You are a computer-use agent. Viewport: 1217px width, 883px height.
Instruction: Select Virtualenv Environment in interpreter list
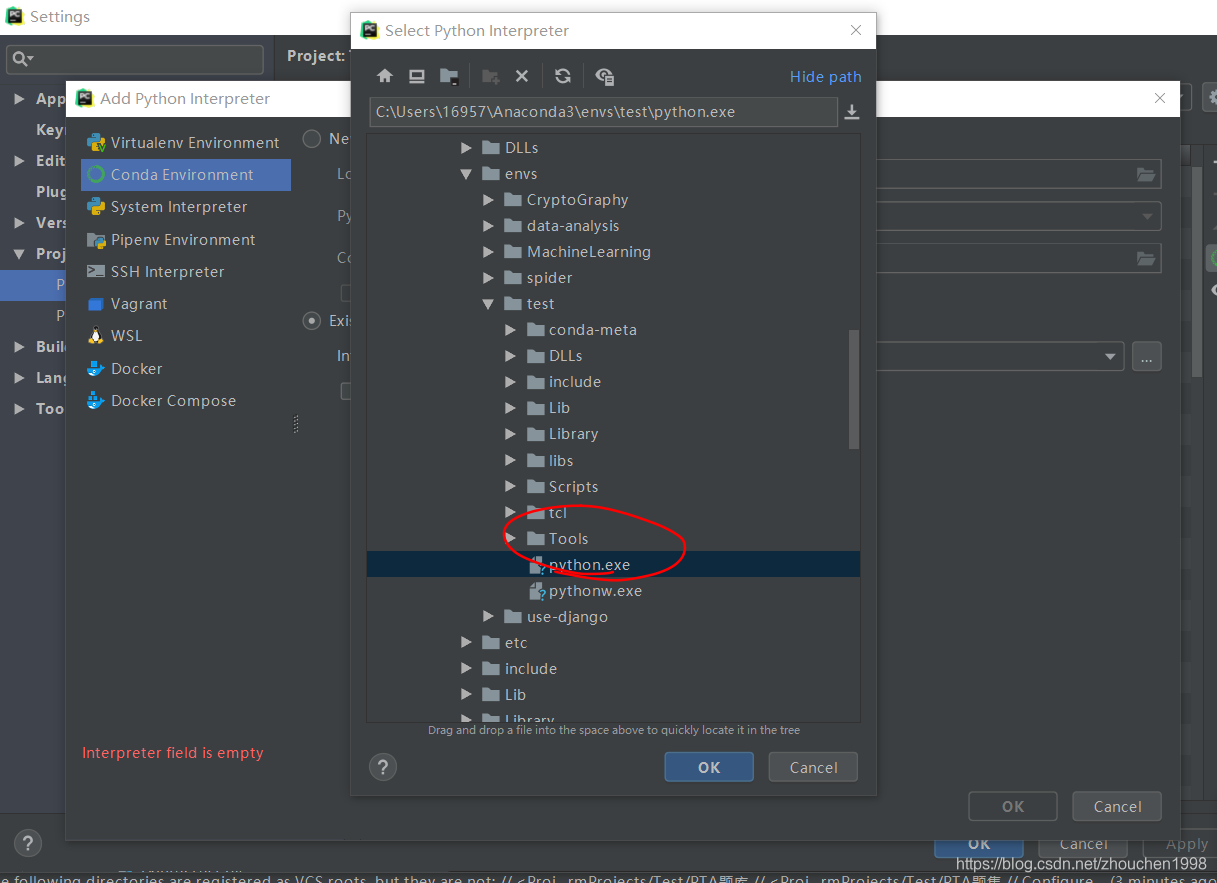point(185,143)
